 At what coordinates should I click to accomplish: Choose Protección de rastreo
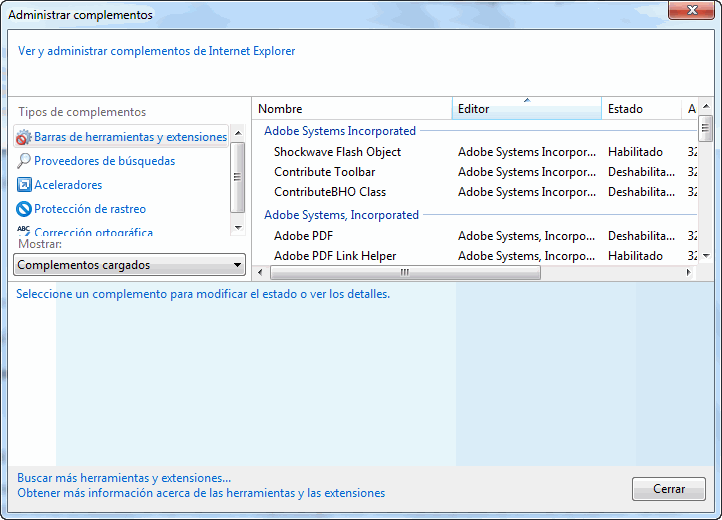90,209
